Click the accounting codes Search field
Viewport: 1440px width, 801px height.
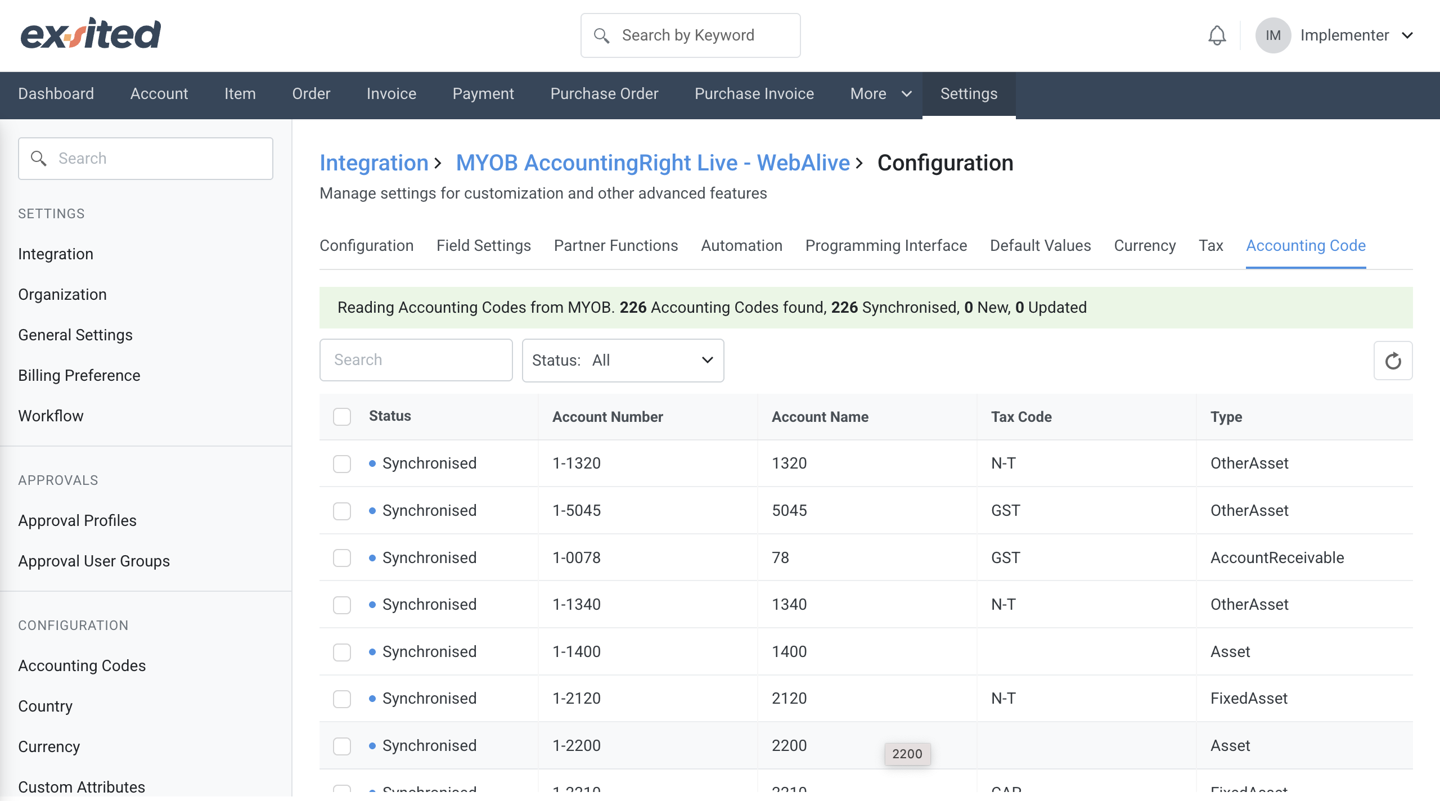[416, 360]
